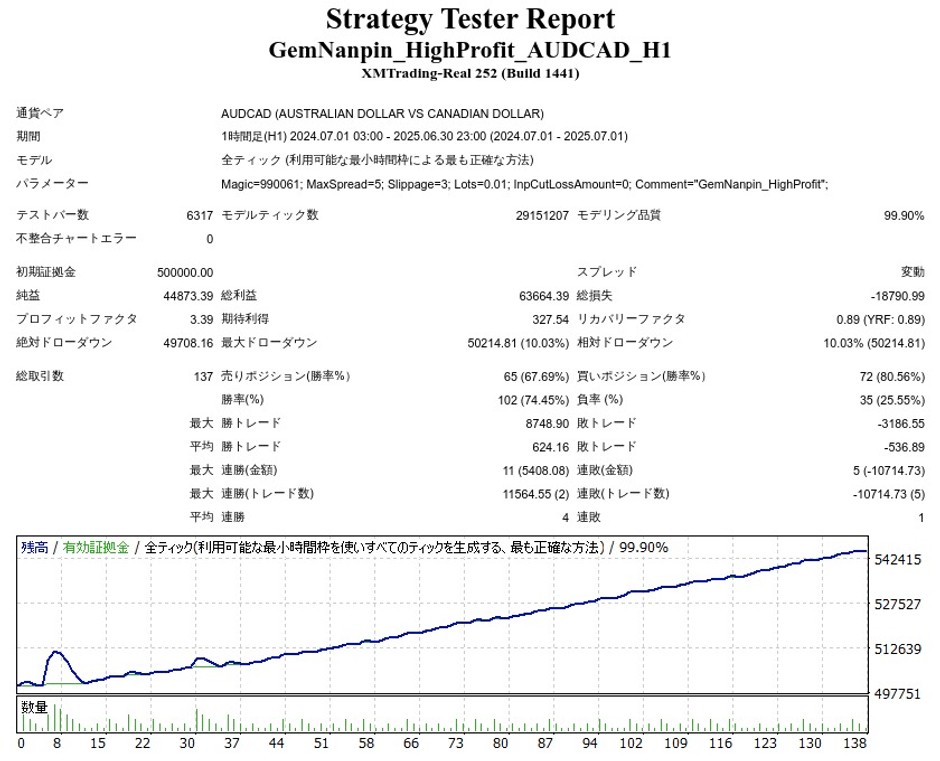The height and width of the screenshot is (761, 940).
Task: Click the modeling quality value 99.90% in the table
Action: [x=904, y=215]
